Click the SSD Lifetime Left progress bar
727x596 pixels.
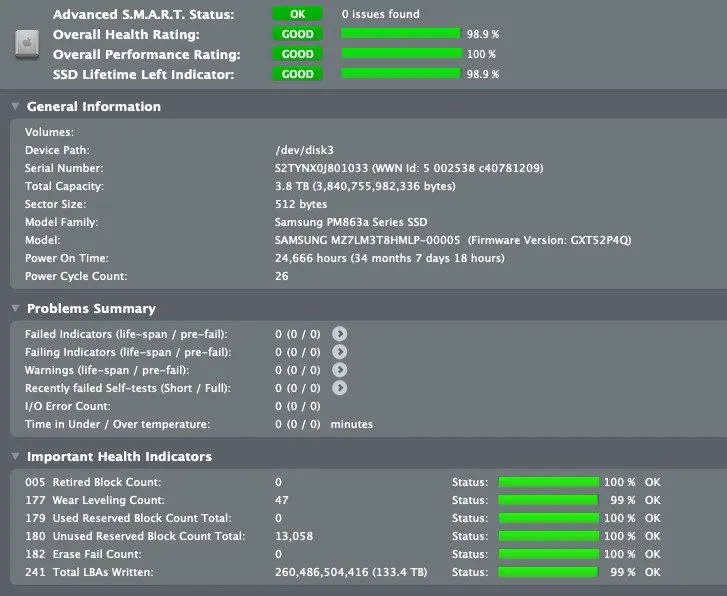401,73
